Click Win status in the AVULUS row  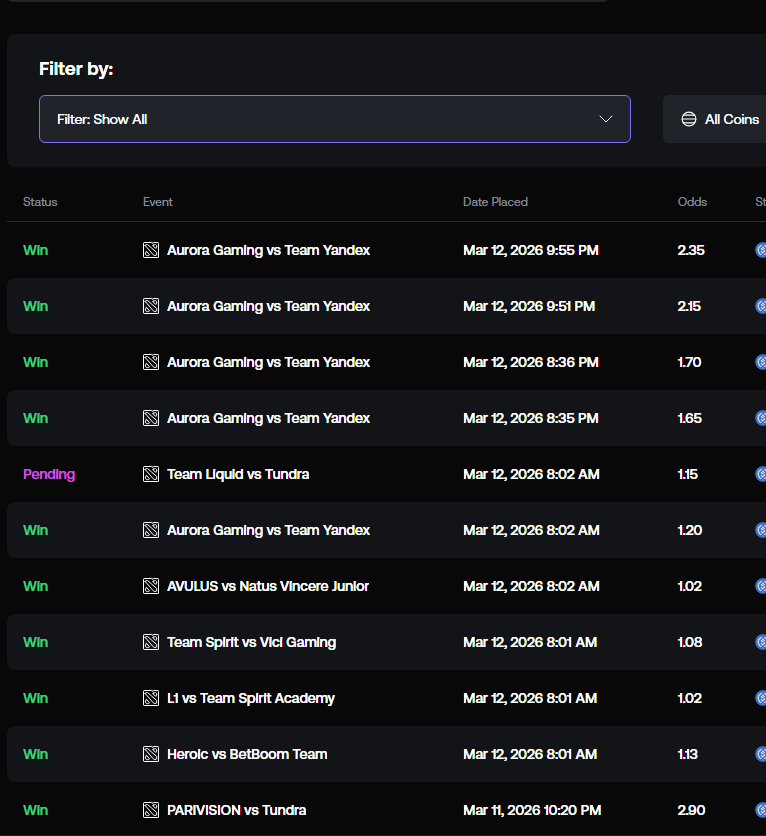click(36, 586)
